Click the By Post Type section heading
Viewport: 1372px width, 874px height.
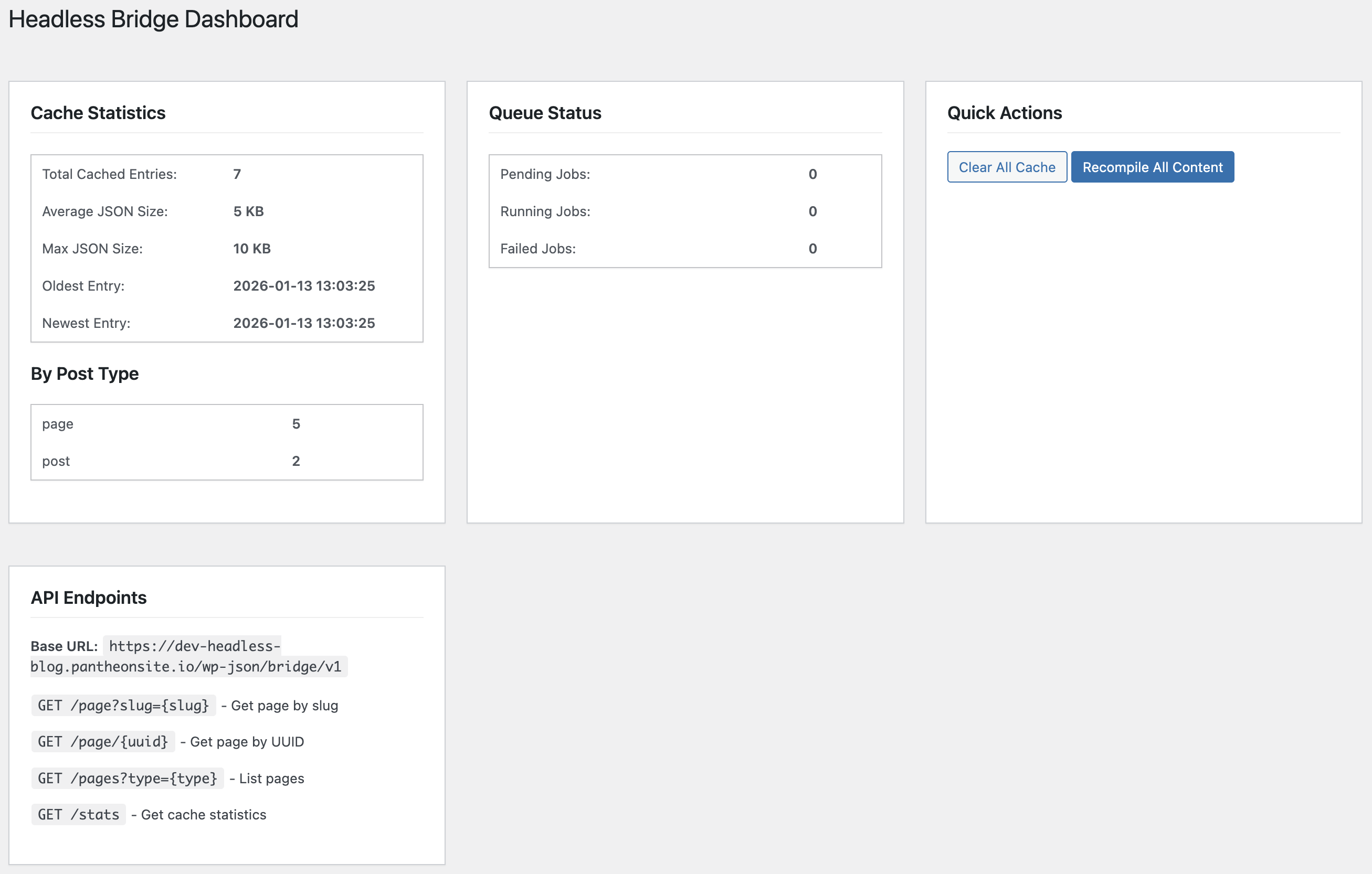85,374
